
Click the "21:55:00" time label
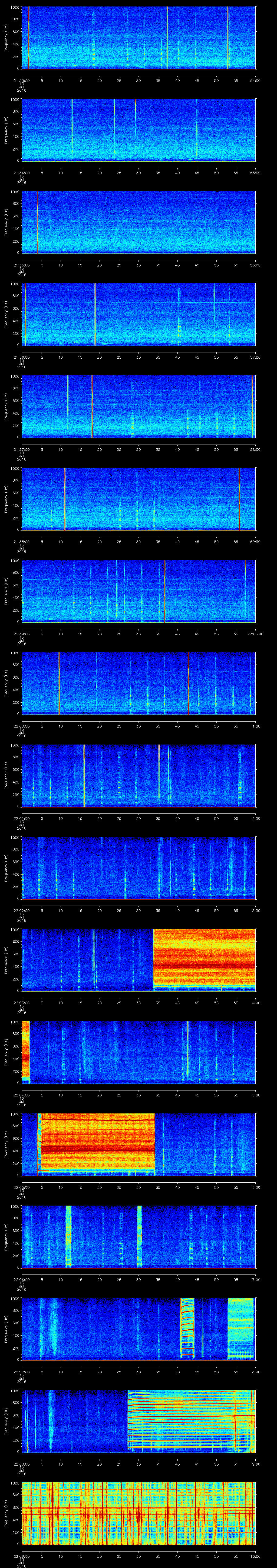coord(21,265)
